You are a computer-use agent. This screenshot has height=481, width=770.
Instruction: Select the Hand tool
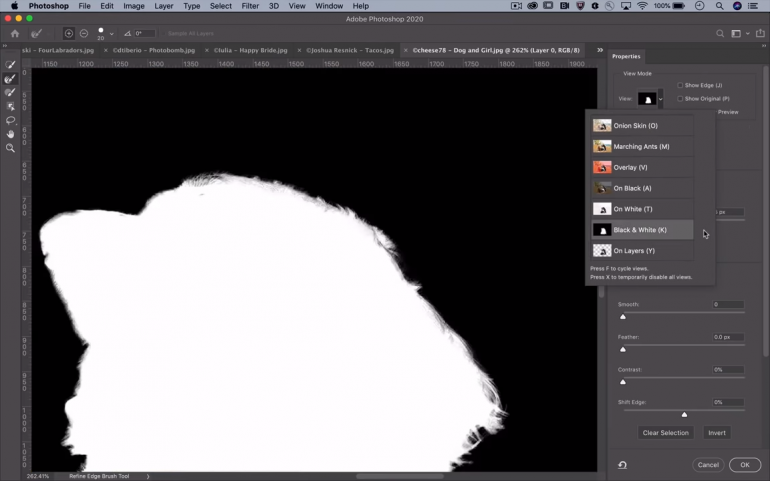click(11, 134)
